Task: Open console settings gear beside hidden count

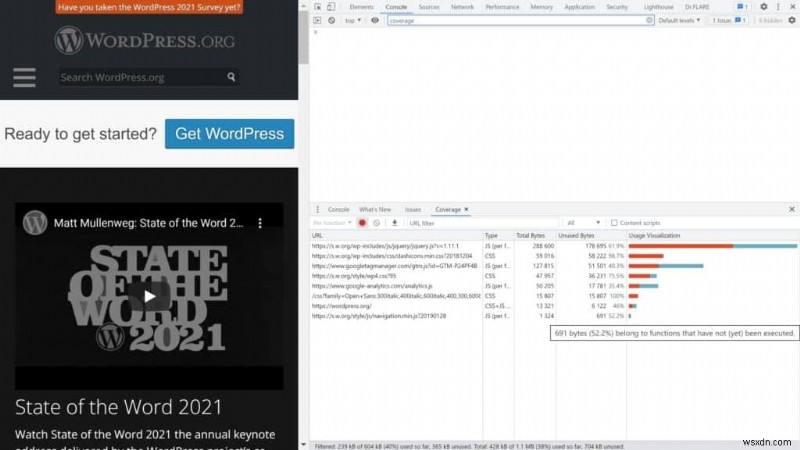Action: tap(792, 20)
